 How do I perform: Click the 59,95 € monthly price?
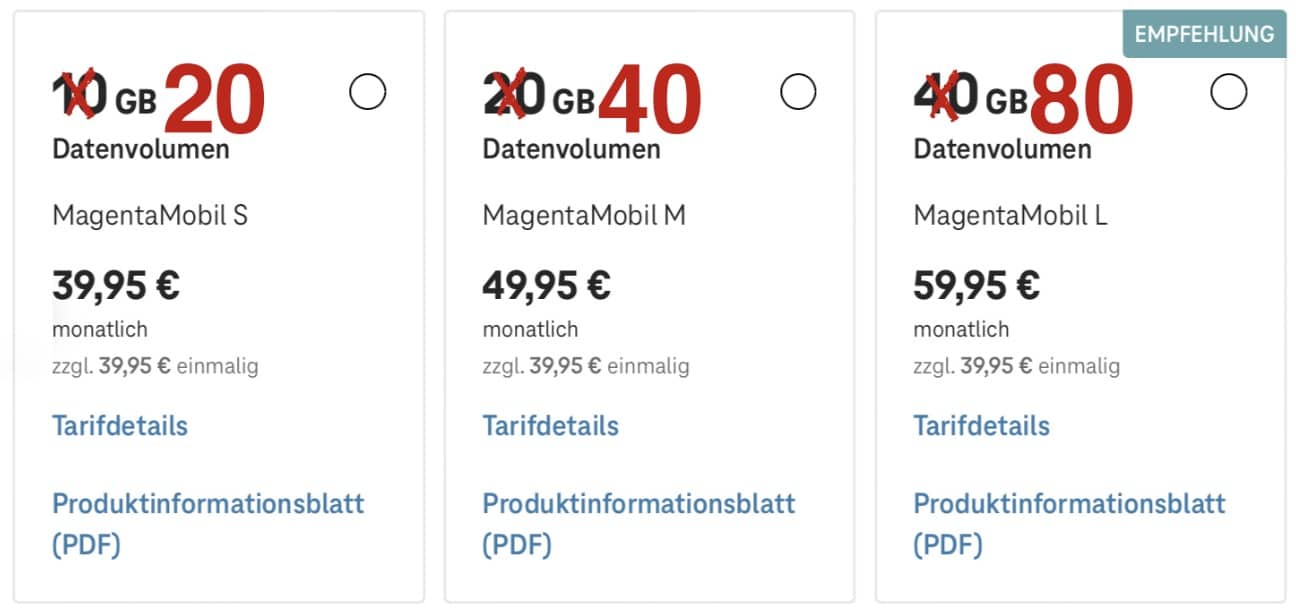pos(977,286)
